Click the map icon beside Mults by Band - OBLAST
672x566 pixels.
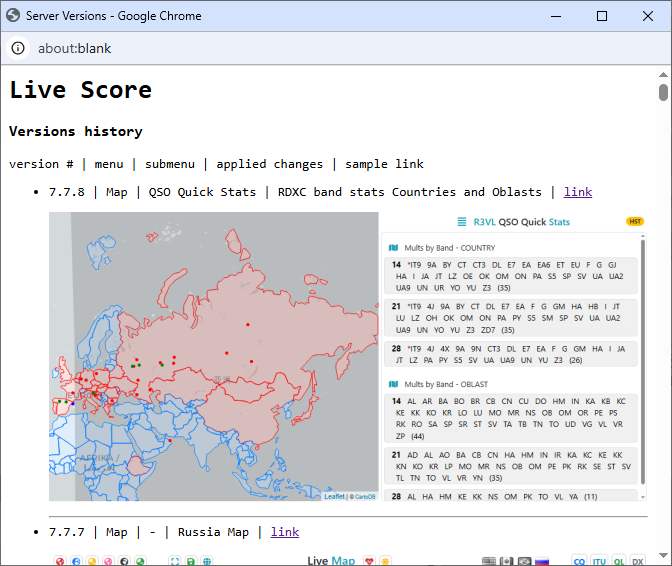[393, 384]
